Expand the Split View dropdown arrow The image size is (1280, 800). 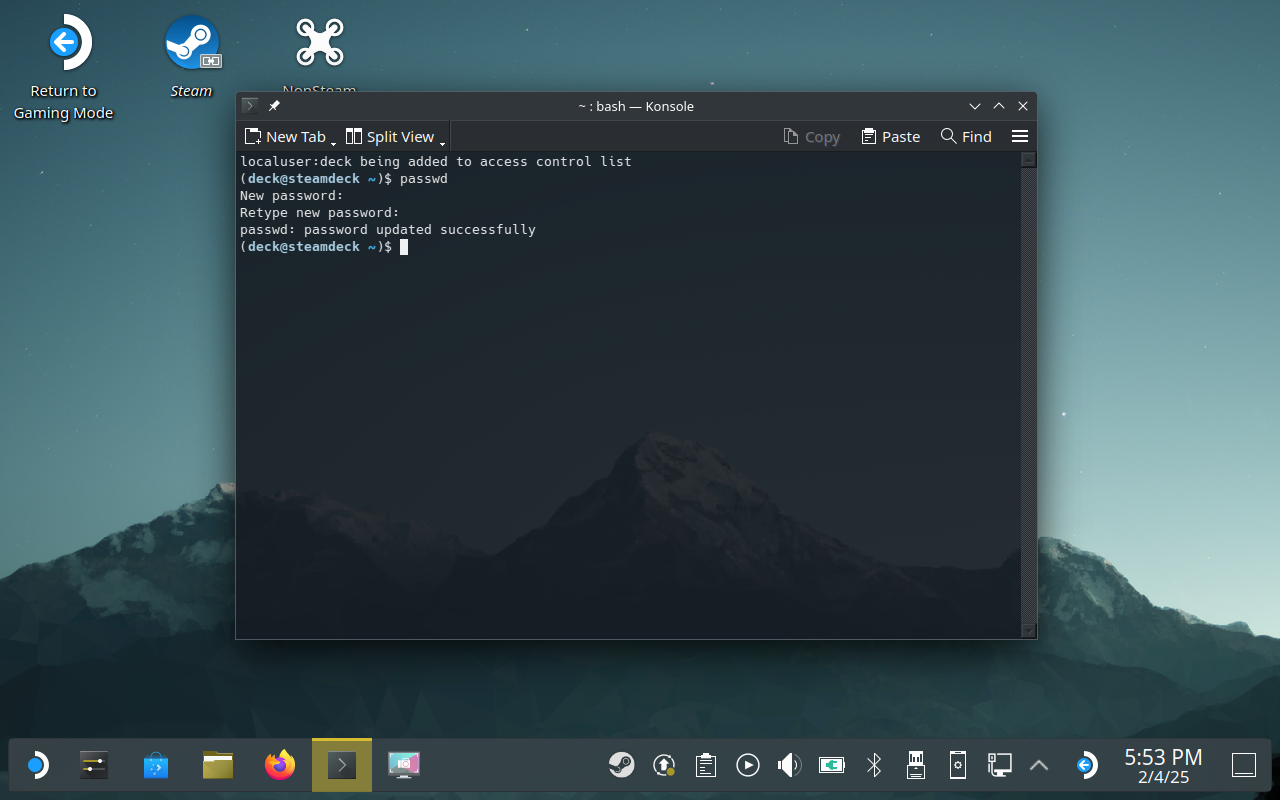coord(442,144)
